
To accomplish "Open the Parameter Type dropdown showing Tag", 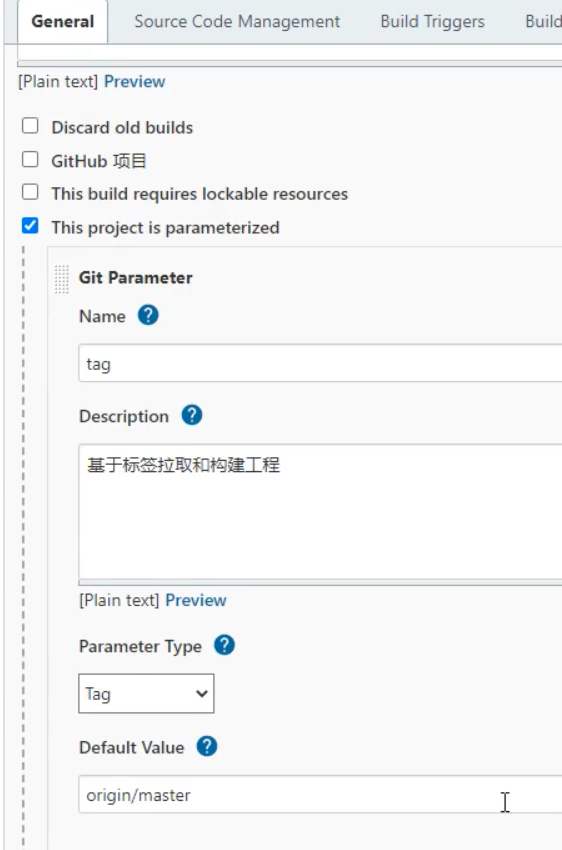I will (x=146, y=693).
